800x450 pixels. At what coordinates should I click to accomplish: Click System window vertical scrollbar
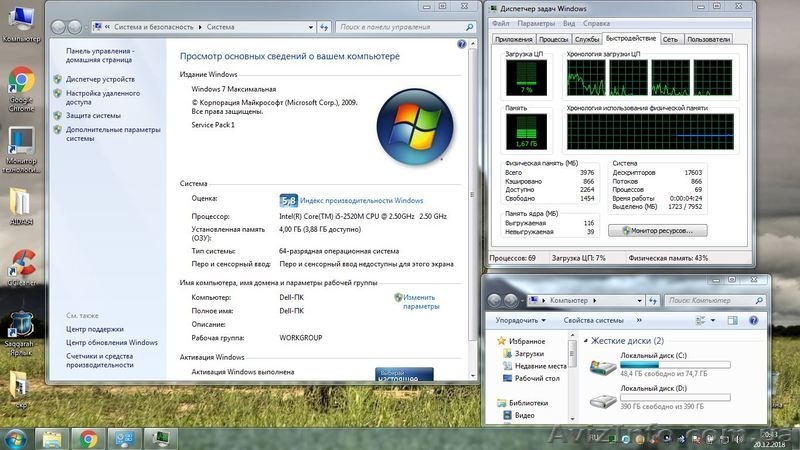(472, 194)
